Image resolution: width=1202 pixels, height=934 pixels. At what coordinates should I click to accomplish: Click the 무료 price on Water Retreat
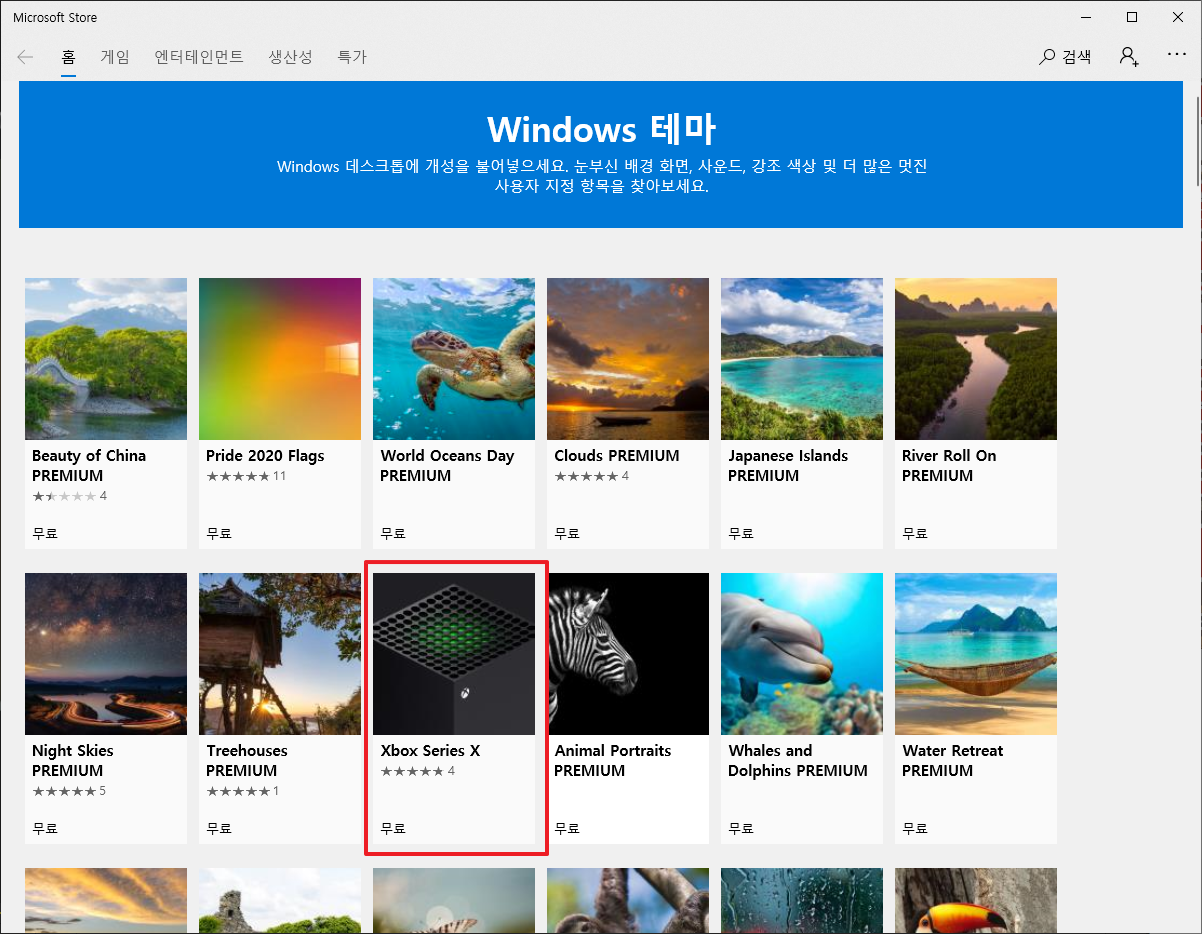tap(915, 828)
